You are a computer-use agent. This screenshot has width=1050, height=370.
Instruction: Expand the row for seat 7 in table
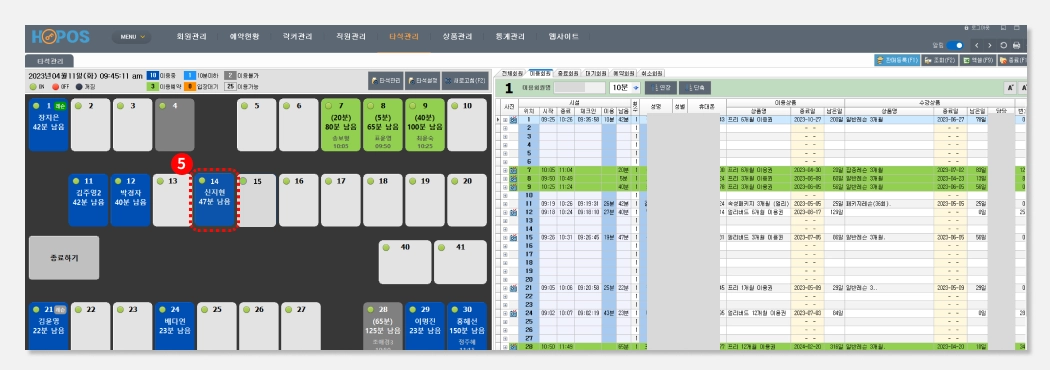[505, 171]
